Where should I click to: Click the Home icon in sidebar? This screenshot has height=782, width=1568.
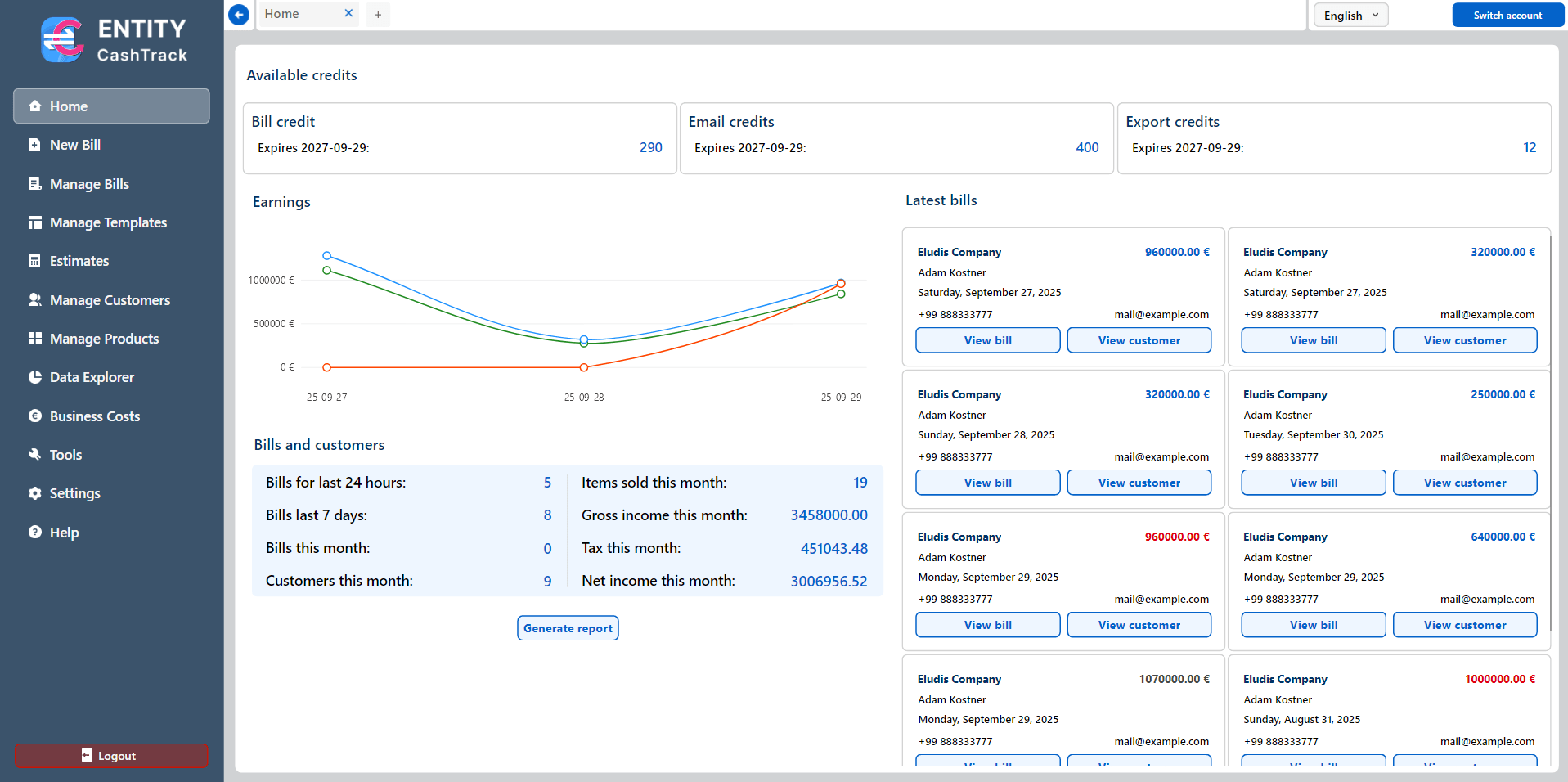(x=35, y=106)
